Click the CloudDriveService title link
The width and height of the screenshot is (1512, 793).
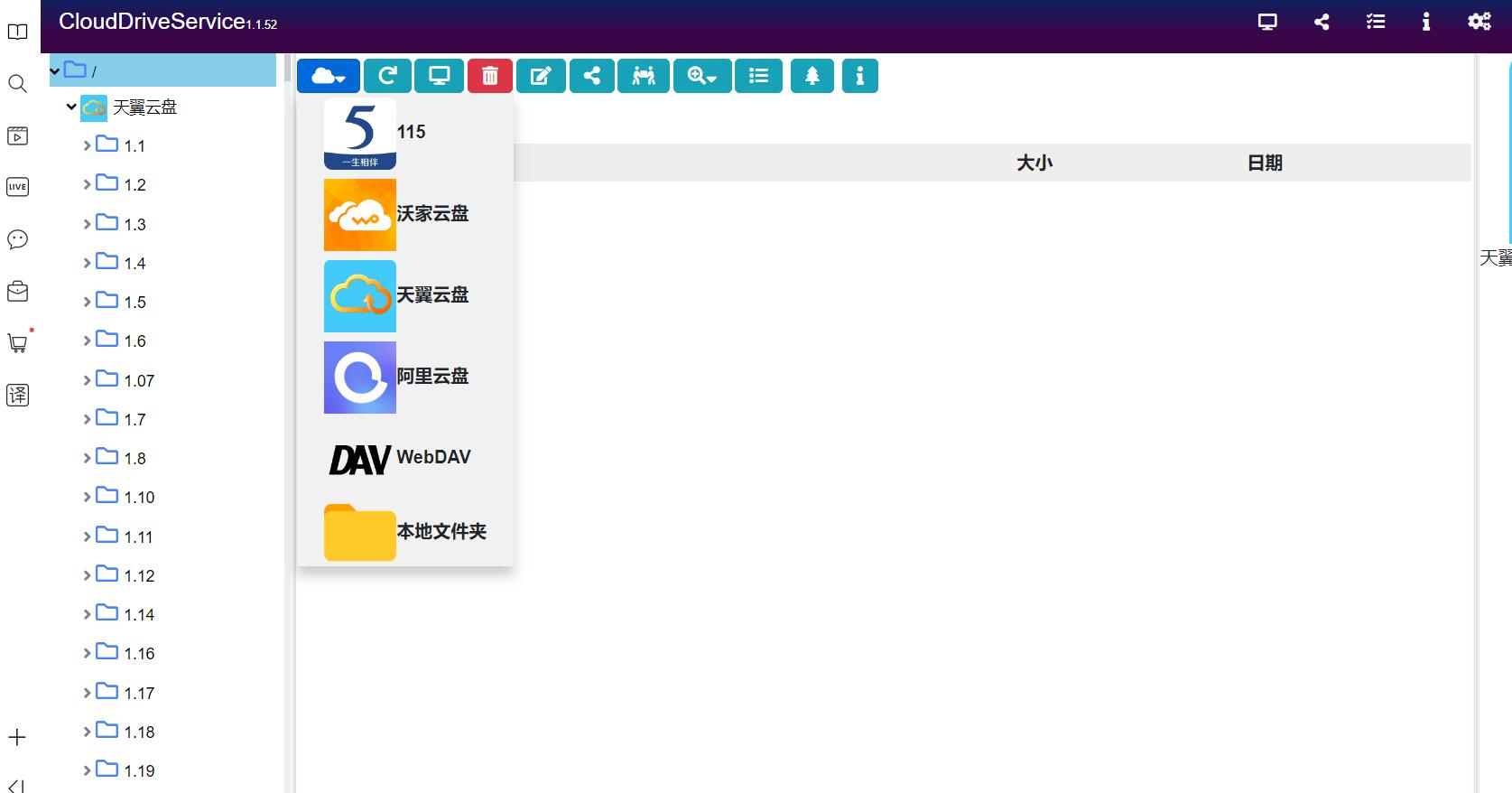[x=168, y=22]
